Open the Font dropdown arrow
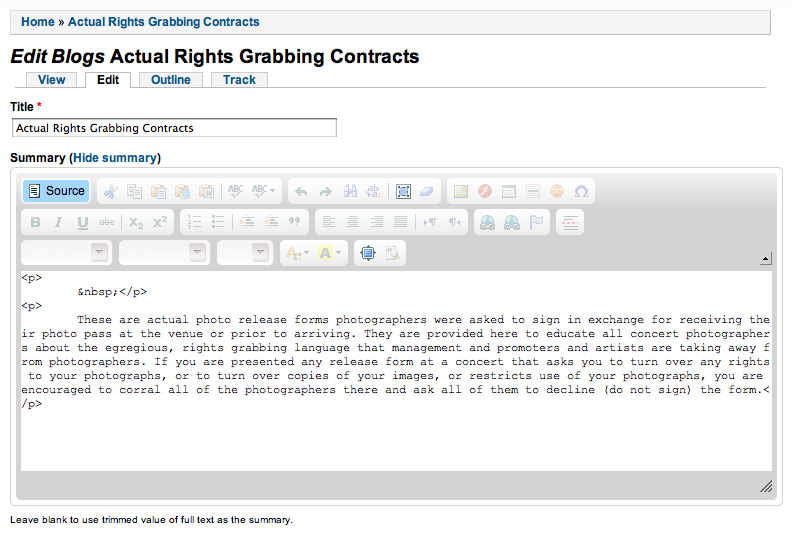Viewport: 792px width, 537px height. click(x=197, y=252)
